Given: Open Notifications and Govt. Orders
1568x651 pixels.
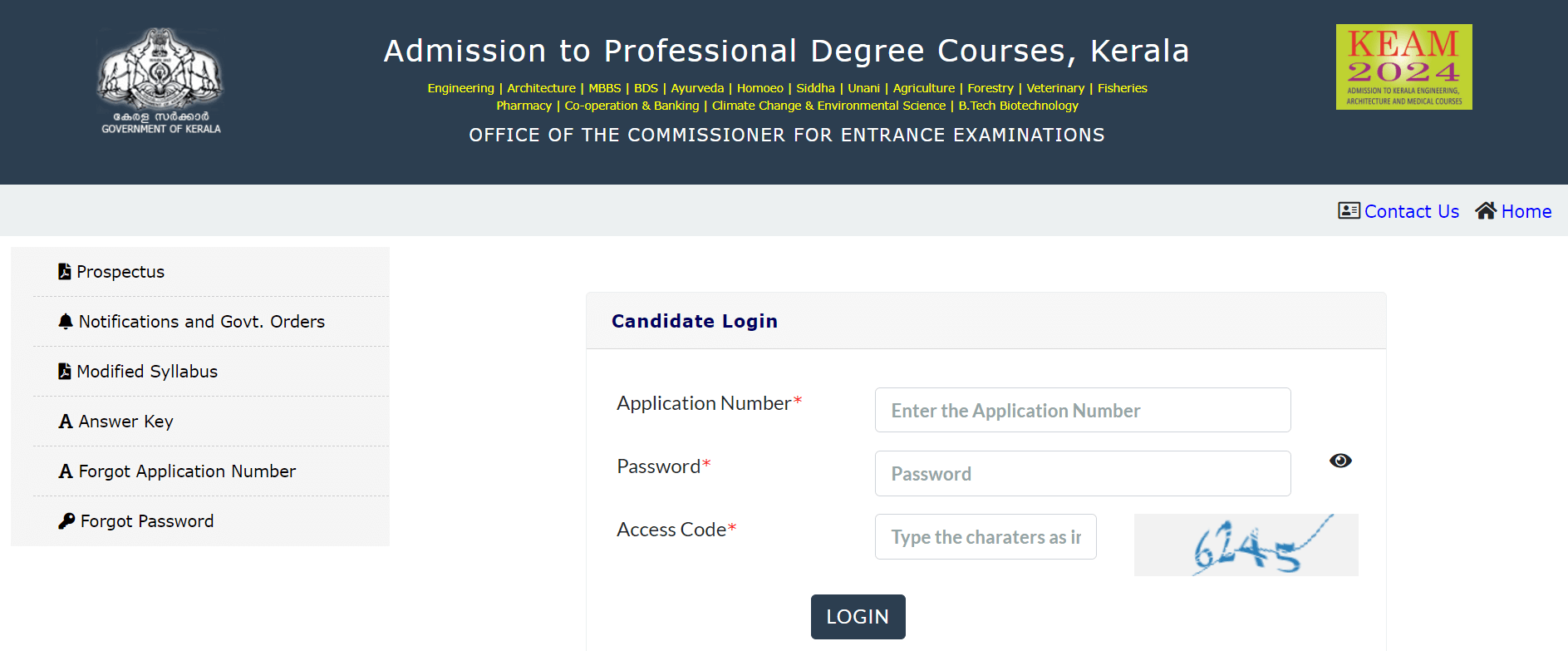Looking at the screenshot, I should [x=201, y=322].
